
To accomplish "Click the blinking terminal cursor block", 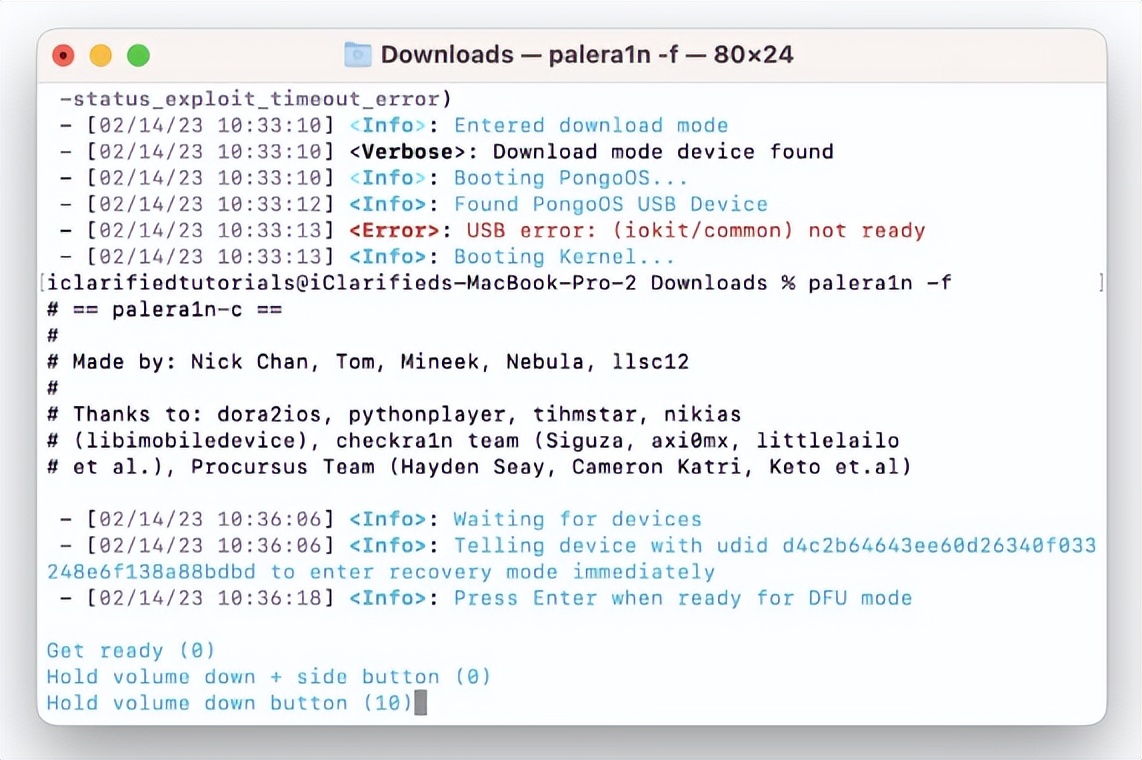I will point(420,703).
